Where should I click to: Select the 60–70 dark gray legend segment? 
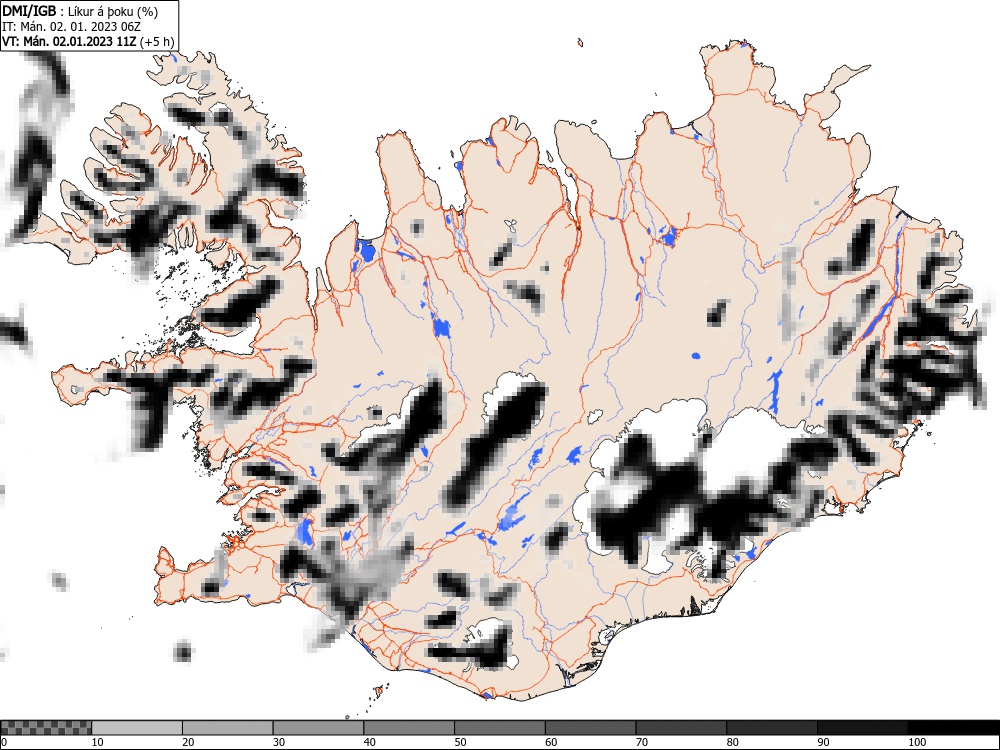pyautogui.click(x=590, y=728)
